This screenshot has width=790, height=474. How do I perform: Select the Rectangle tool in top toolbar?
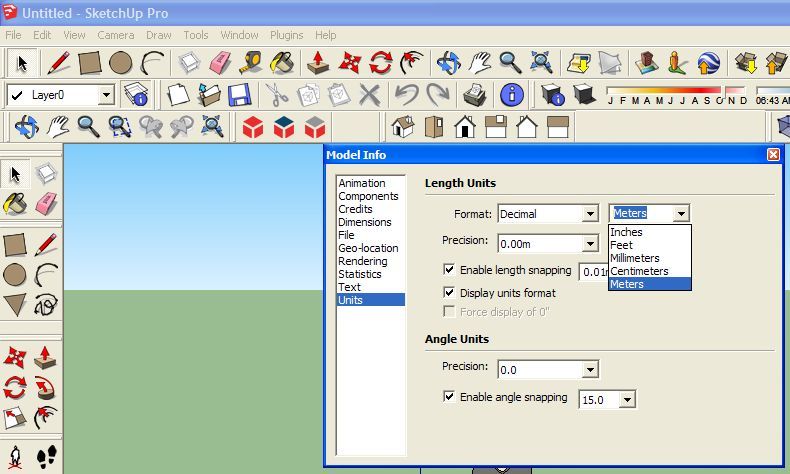[90, 63]
